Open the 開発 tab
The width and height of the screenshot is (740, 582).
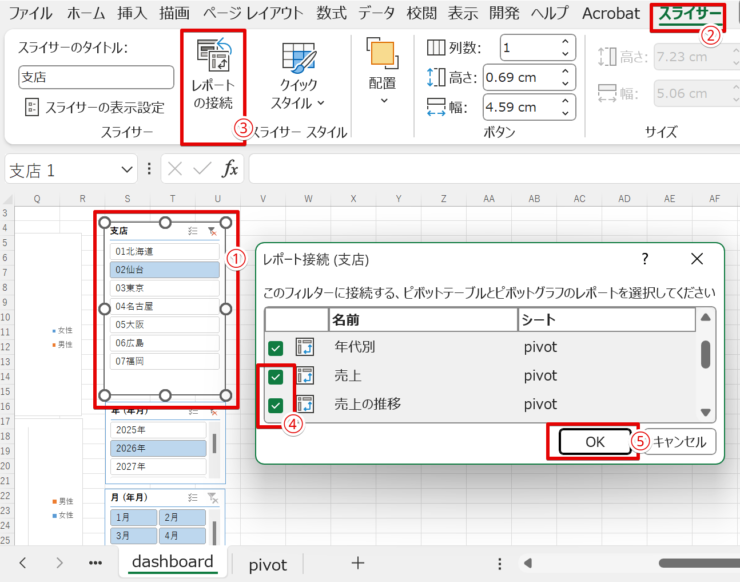504,13
